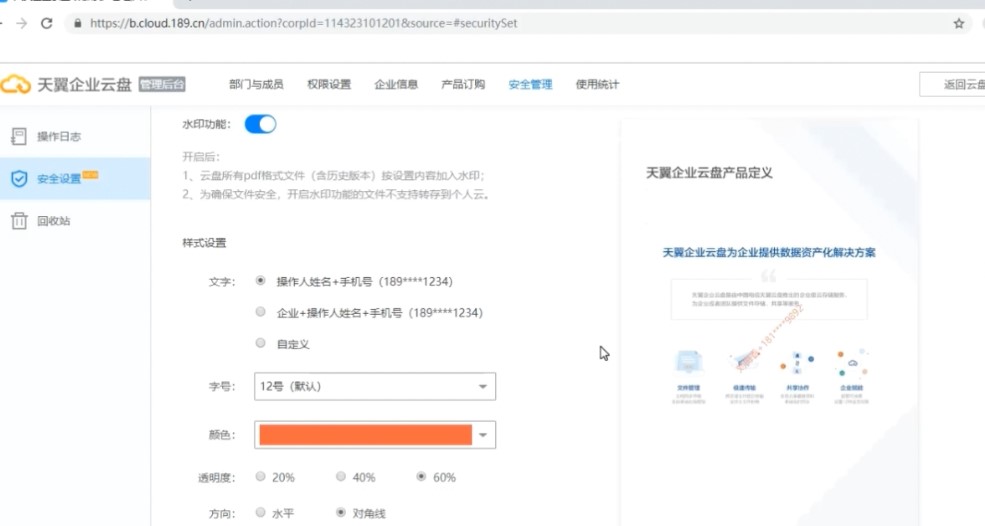Go forward with browser arrow icon

click(22, 23)
